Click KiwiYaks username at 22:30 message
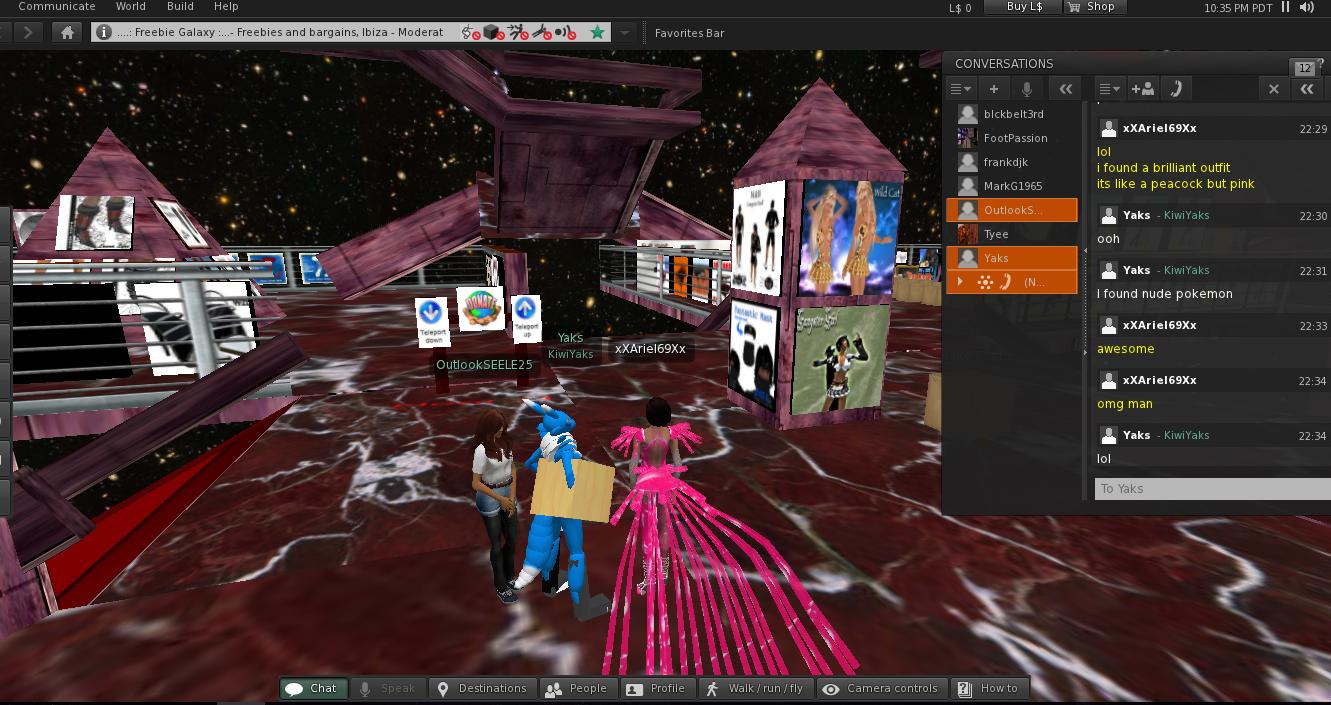 pos(1187,215)
